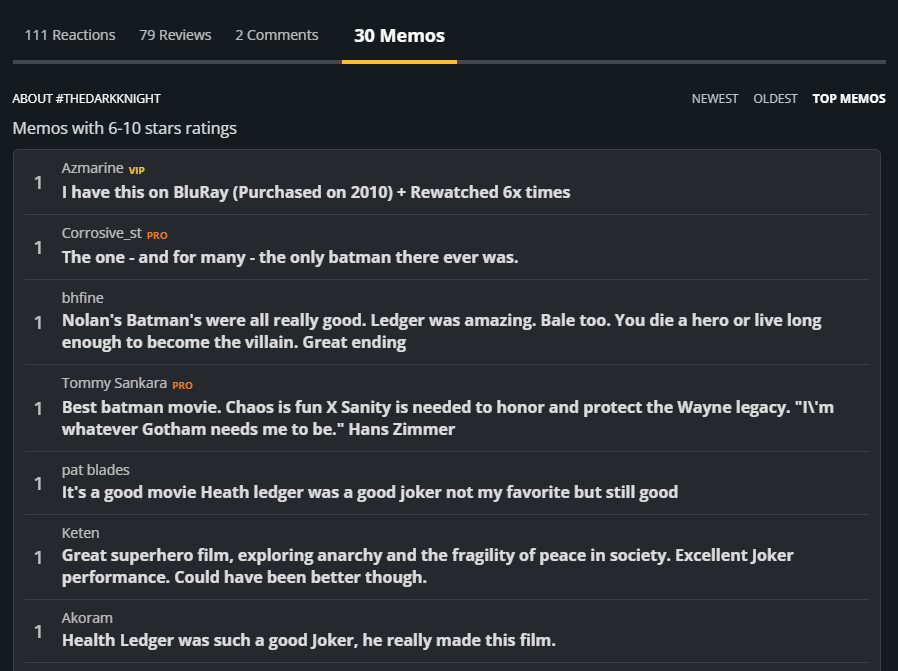Sort memos by Newest
898x671 pixels.
click(x=715, y=99)
